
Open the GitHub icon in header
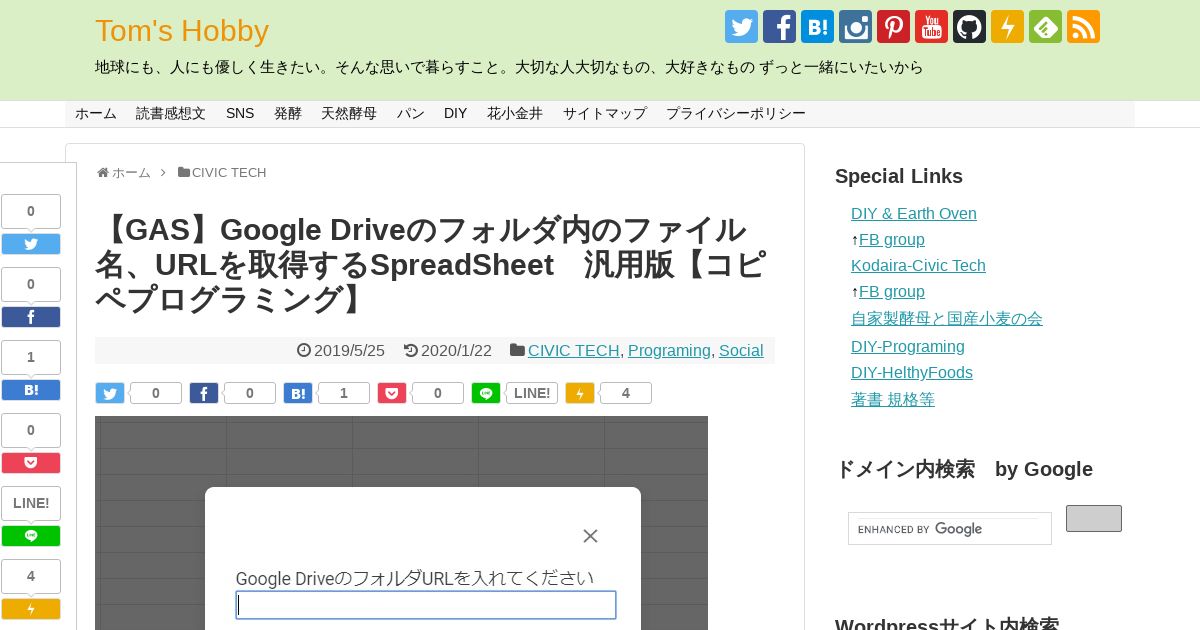[969, 26]
